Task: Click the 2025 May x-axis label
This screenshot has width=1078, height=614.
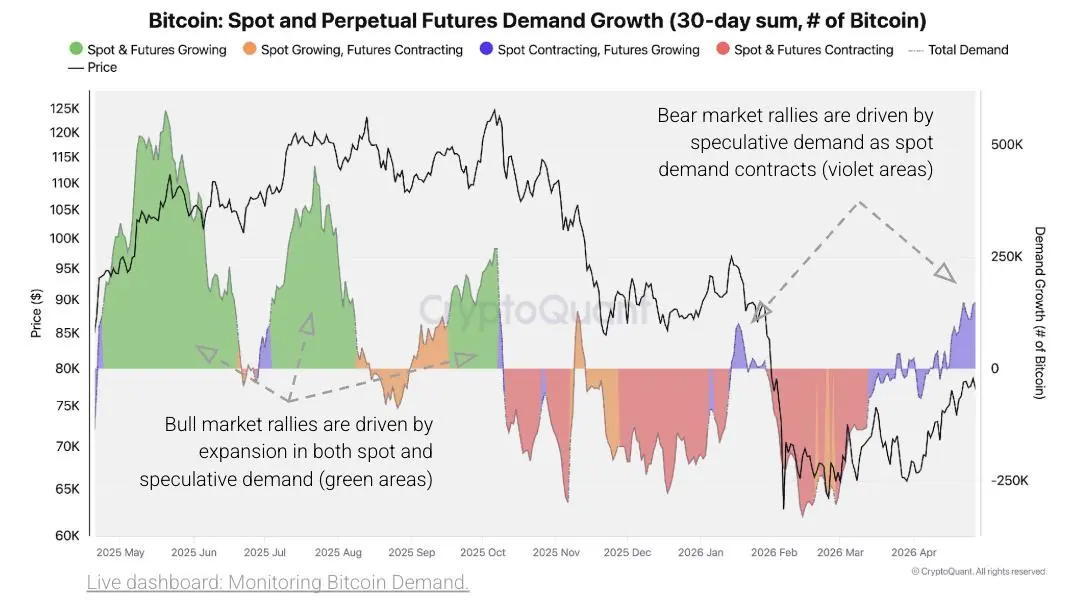Action: (120, 552)
